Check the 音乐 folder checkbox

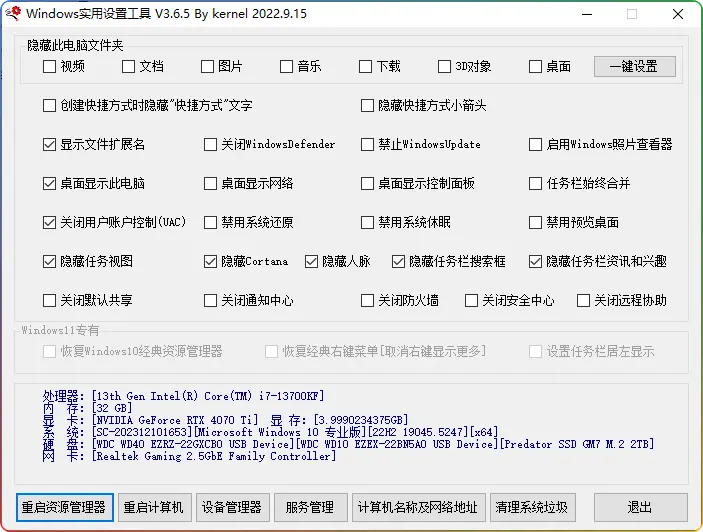[x=286, y=66]
